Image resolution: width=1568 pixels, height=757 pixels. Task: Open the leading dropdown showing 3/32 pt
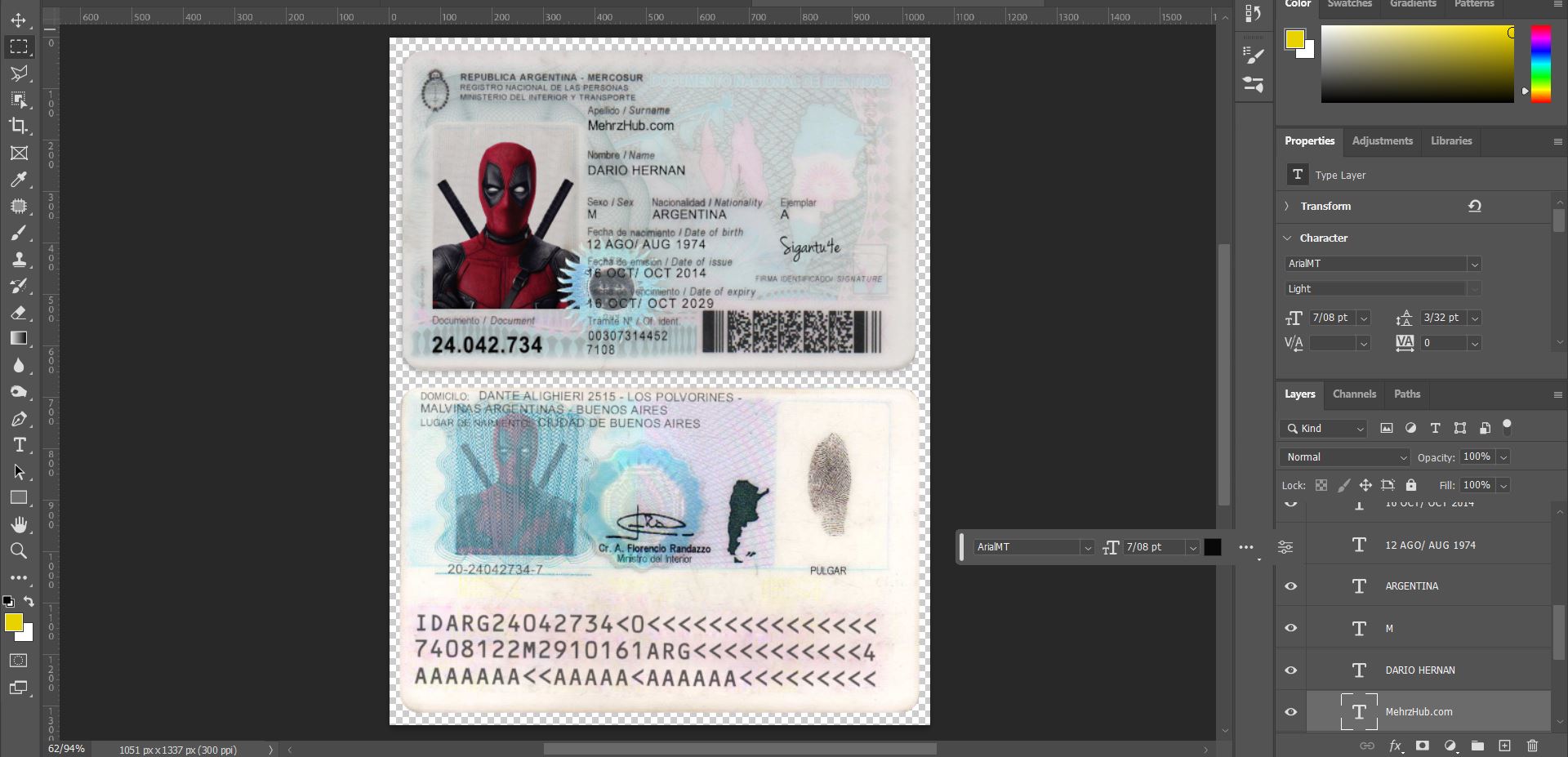pos(1474,318)
